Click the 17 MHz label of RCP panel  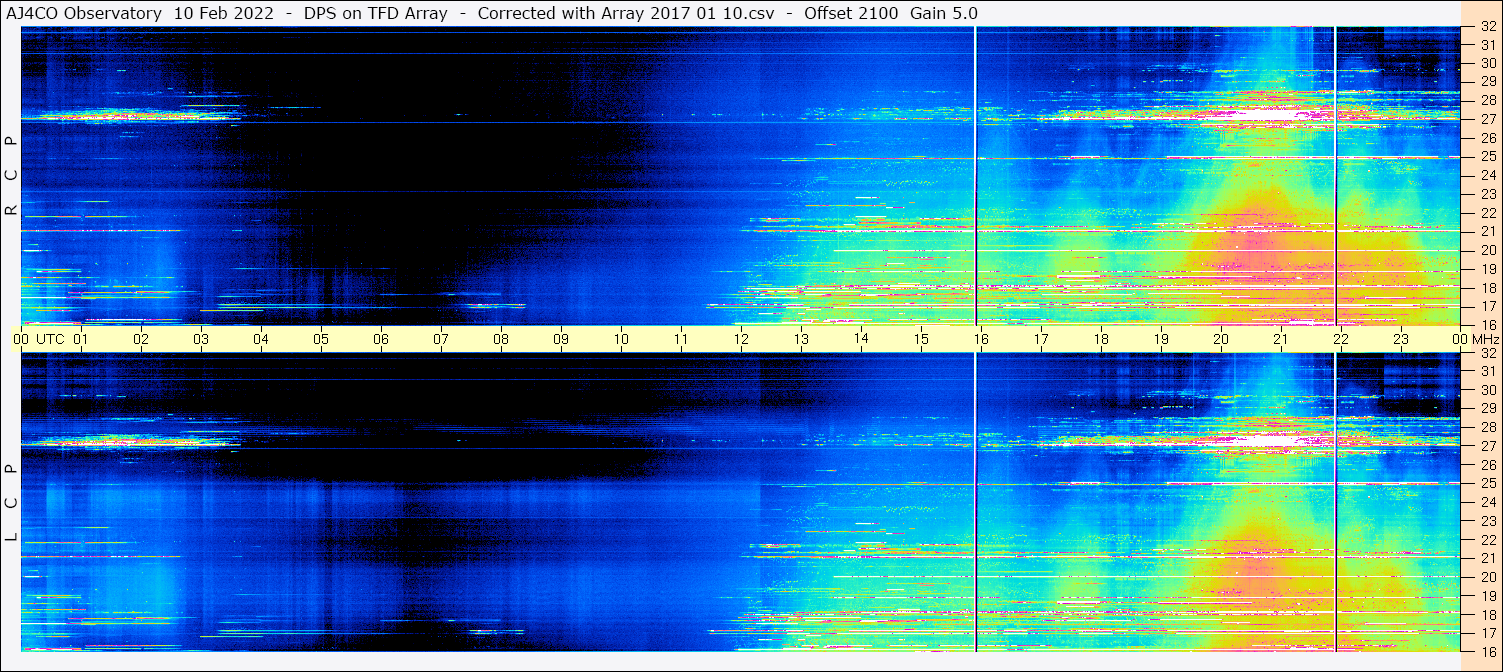(1487, 306)
